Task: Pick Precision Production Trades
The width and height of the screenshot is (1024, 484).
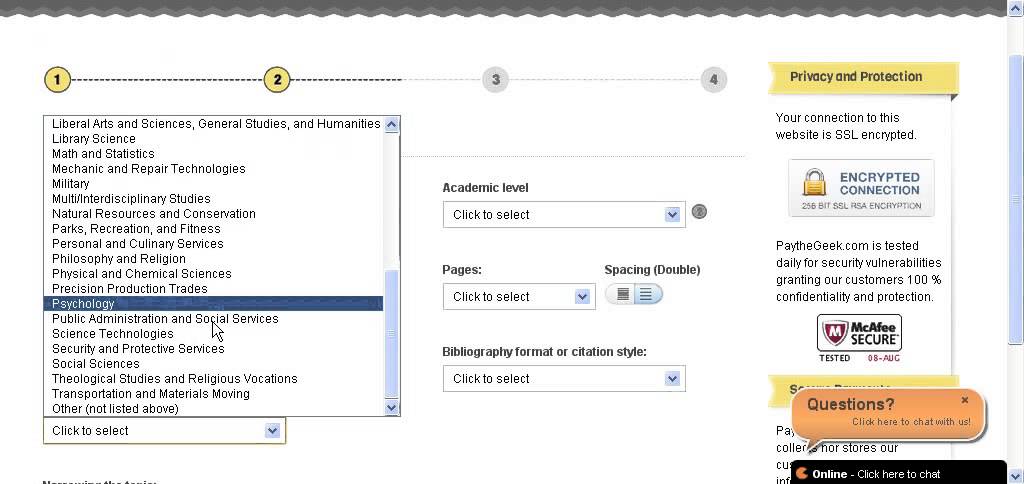Action: tap(214, 289)
